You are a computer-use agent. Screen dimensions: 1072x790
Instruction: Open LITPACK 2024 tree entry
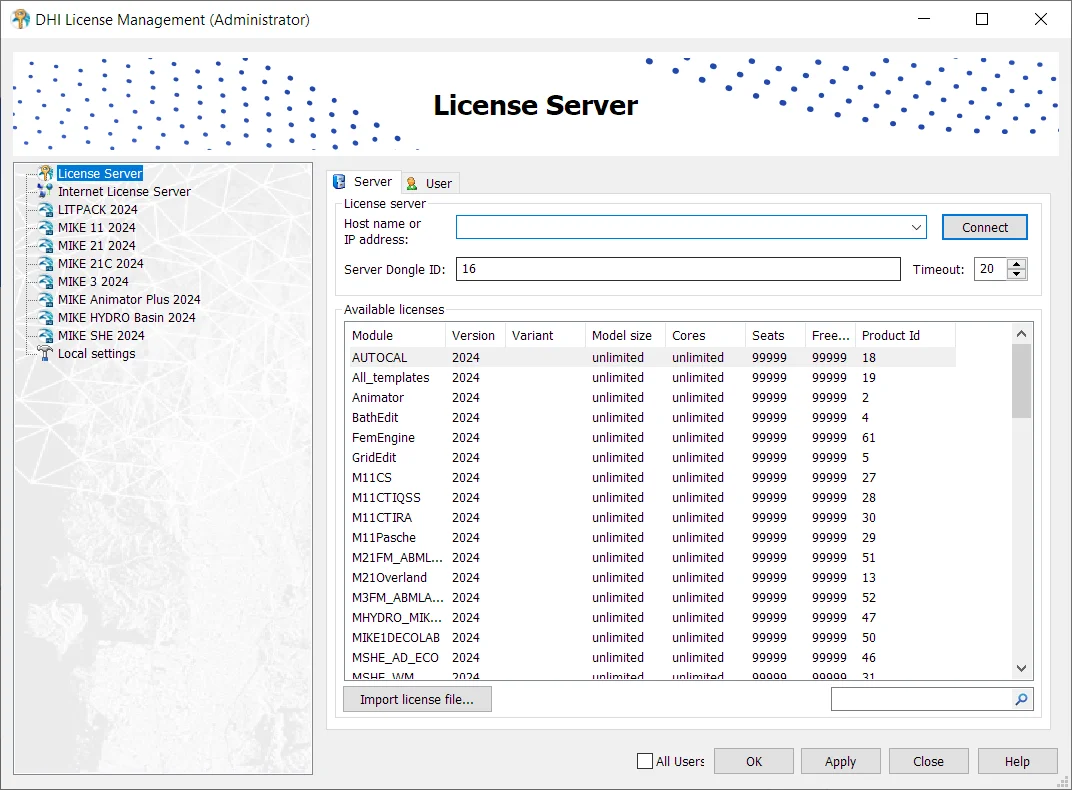[x=97, y=209]
